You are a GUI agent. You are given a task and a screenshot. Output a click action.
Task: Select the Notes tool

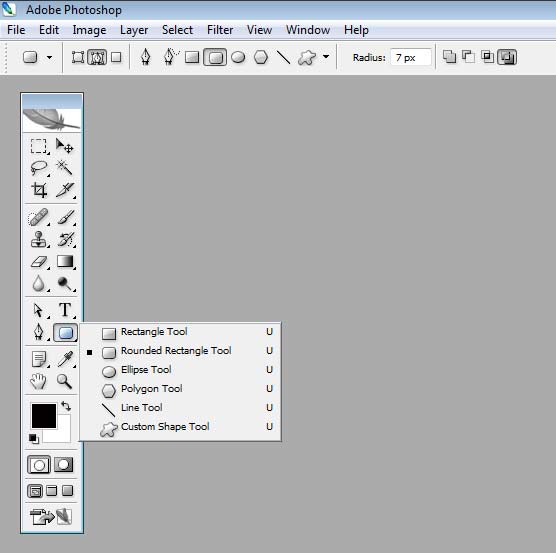pos(39,359)
